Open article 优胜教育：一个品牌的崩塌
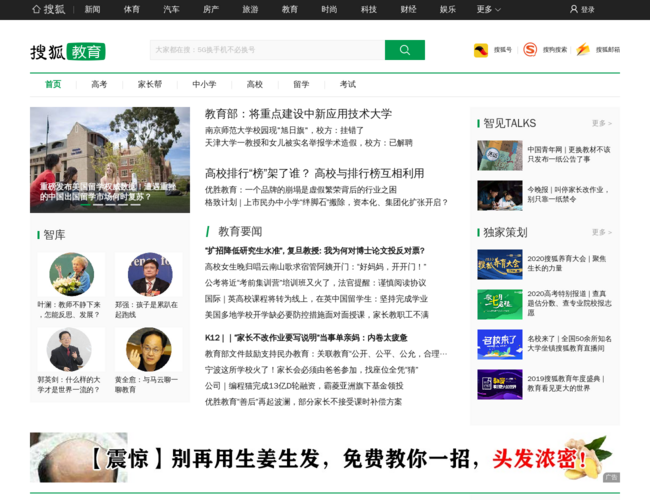This screenshot has width=650, height=500. [x=301, y=190]
